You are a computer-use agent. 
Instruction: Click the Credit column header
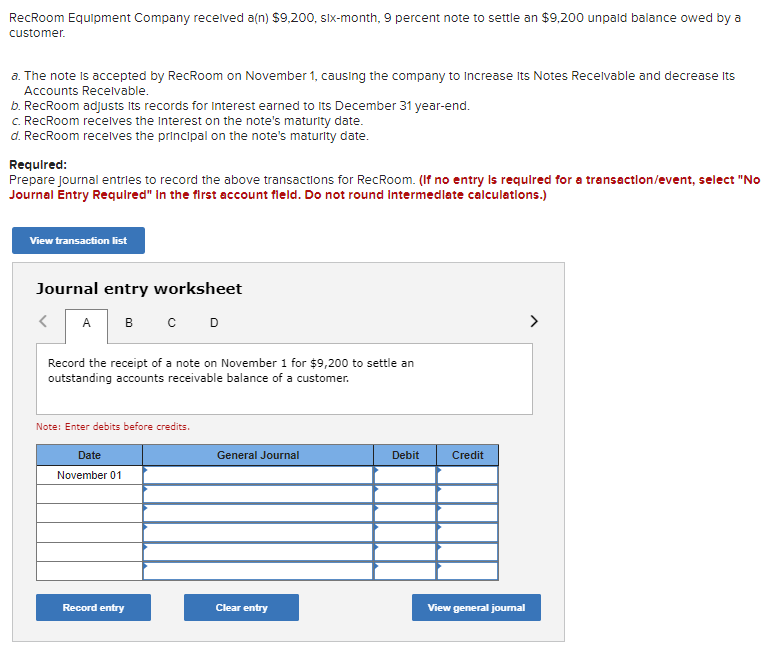coord(468,455)
